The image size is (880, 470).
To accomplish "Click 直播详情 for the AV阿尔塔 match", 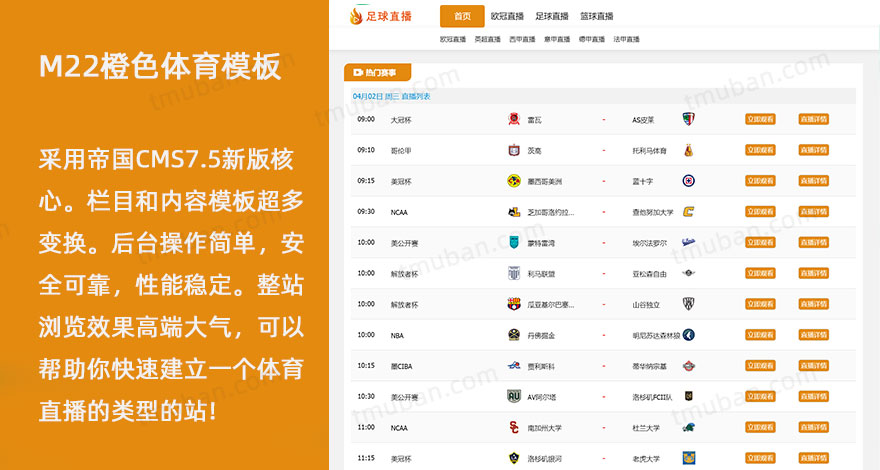I will tap(813, 396).
